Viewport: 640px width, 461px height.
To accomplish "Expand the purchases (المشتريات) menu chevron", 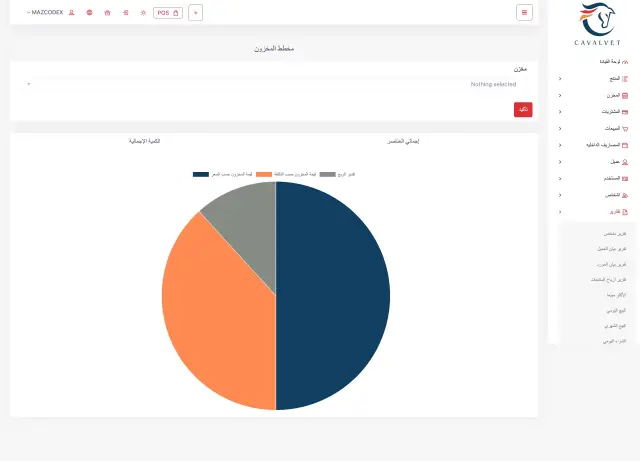I will (560, 111).
